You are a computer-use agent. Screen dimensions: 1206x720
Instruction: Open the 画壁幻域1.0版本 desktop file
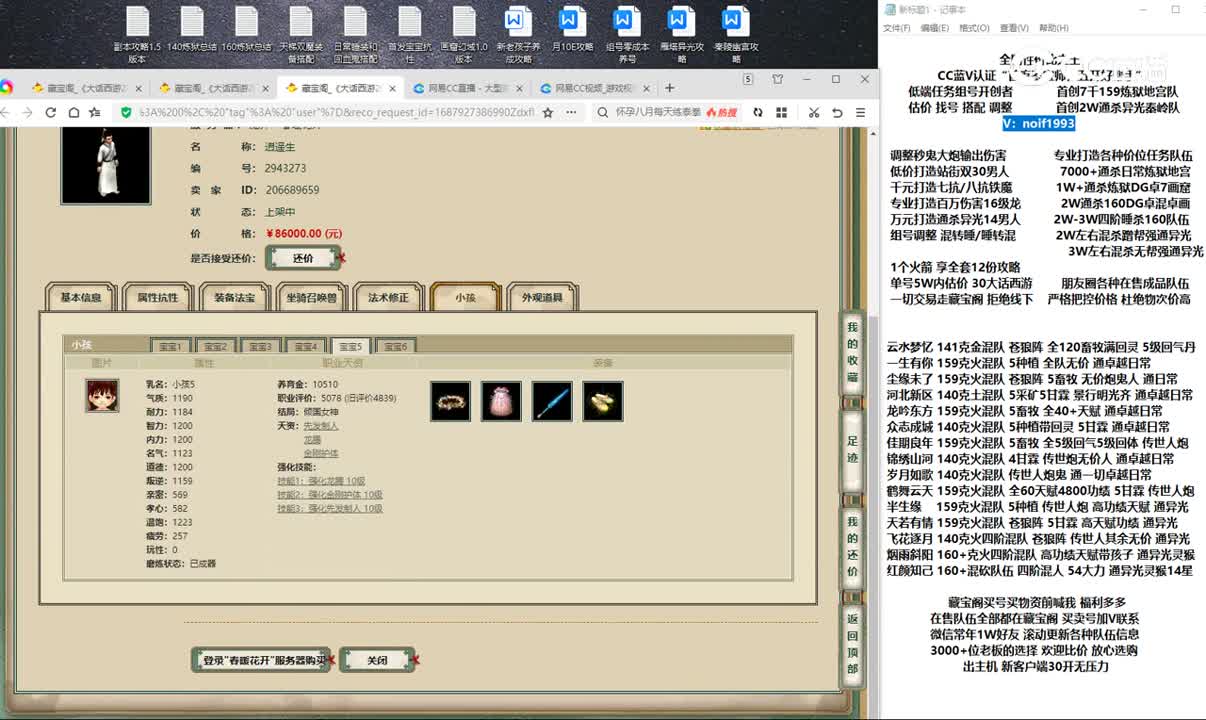point(464,34)
